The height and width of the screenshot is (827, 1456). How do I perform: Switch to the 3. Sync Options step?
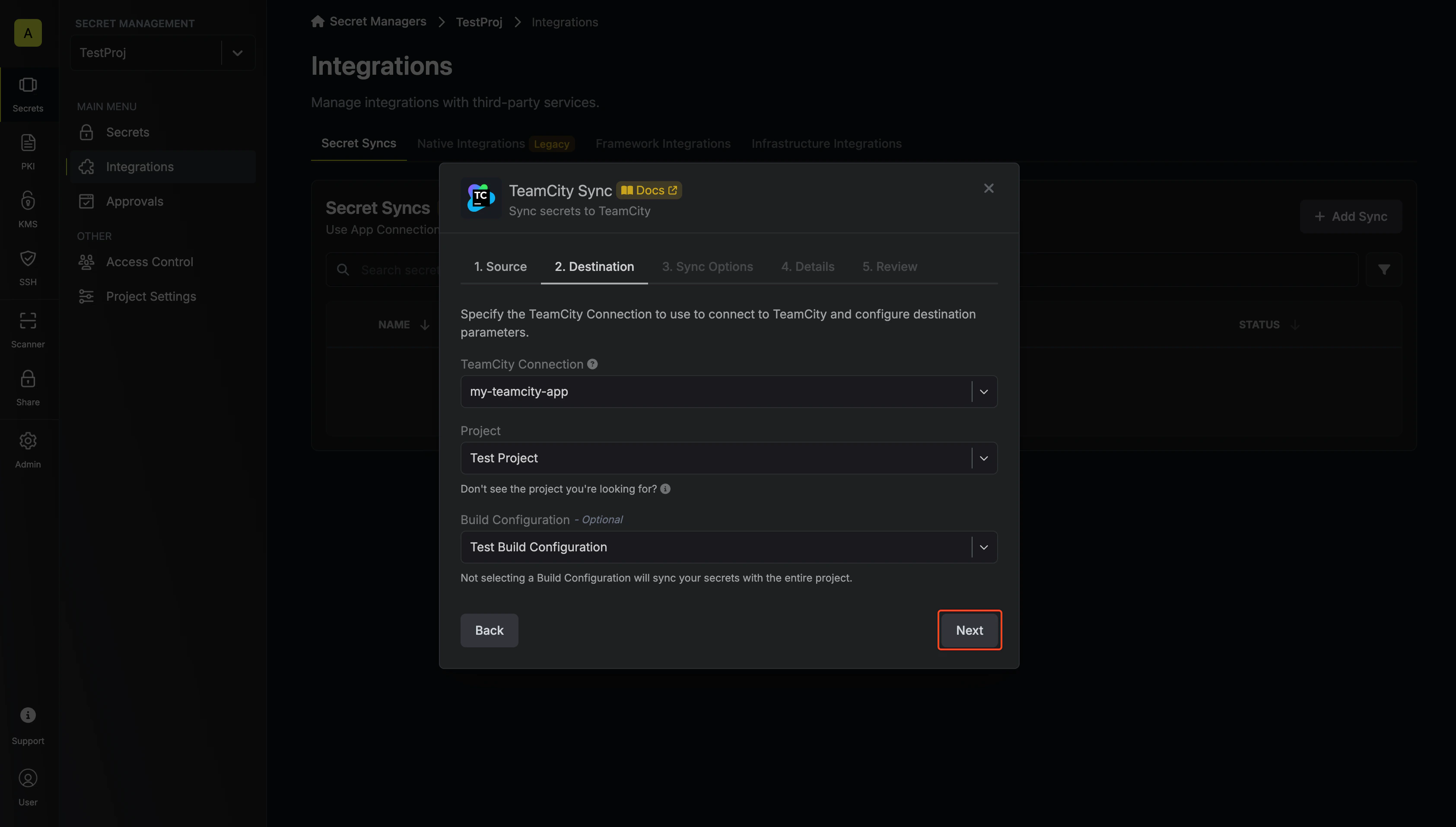tap(707, 267)
